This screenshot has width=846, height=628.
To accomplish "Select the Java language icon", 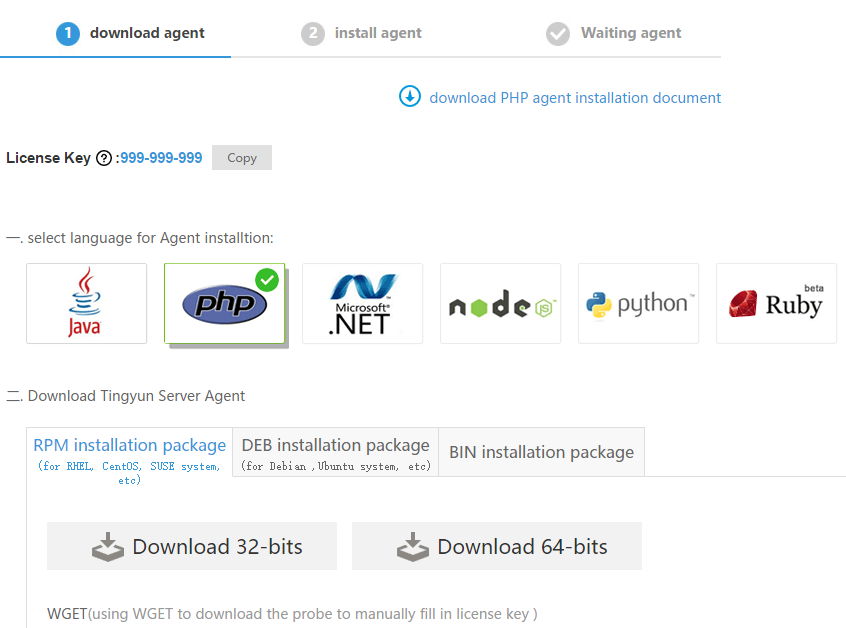I will coord(86,303).
